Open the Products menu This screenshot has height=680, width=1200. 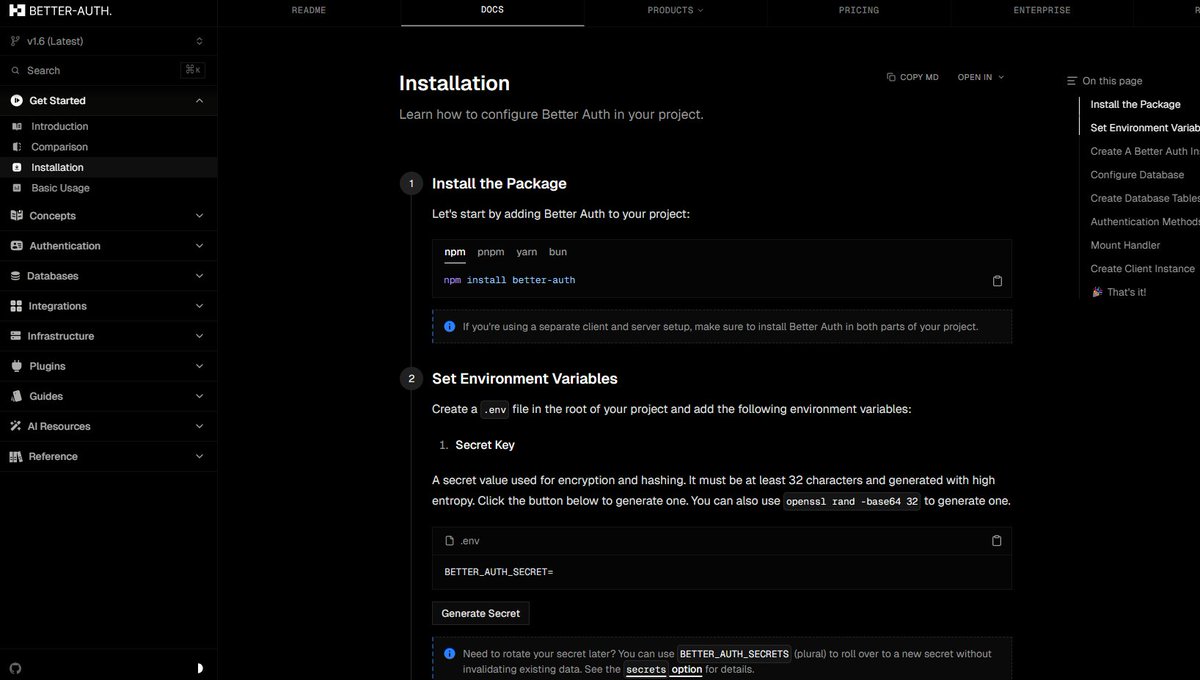pos(676,10)
